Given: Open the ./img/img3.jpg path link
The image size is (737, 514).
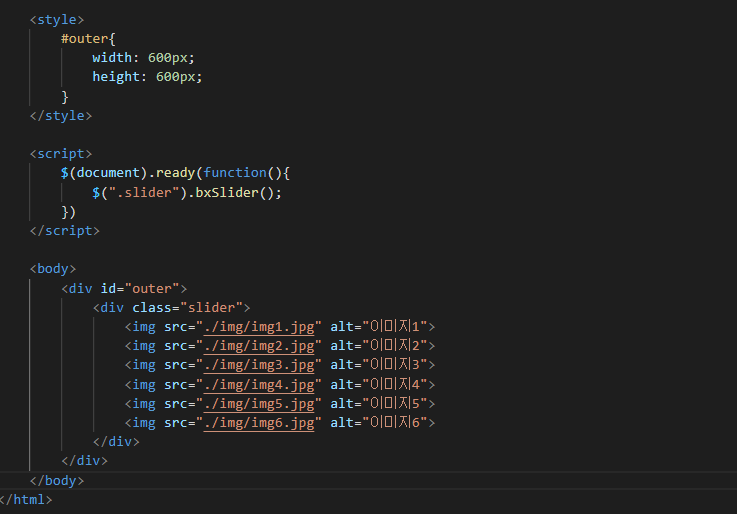Looking at the screenshot, I should [259, 365].
